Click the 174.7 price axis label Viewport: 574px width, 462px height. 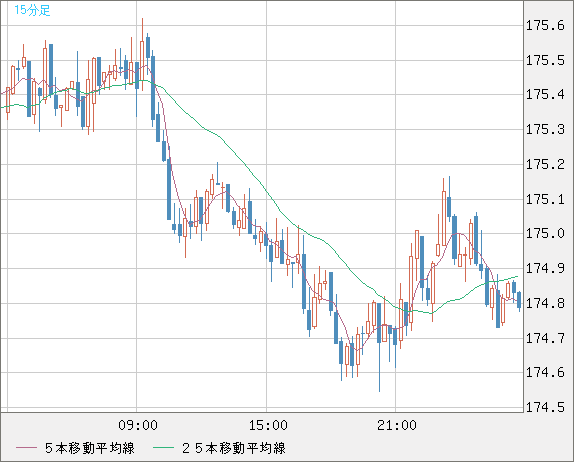tap(545, 339)
